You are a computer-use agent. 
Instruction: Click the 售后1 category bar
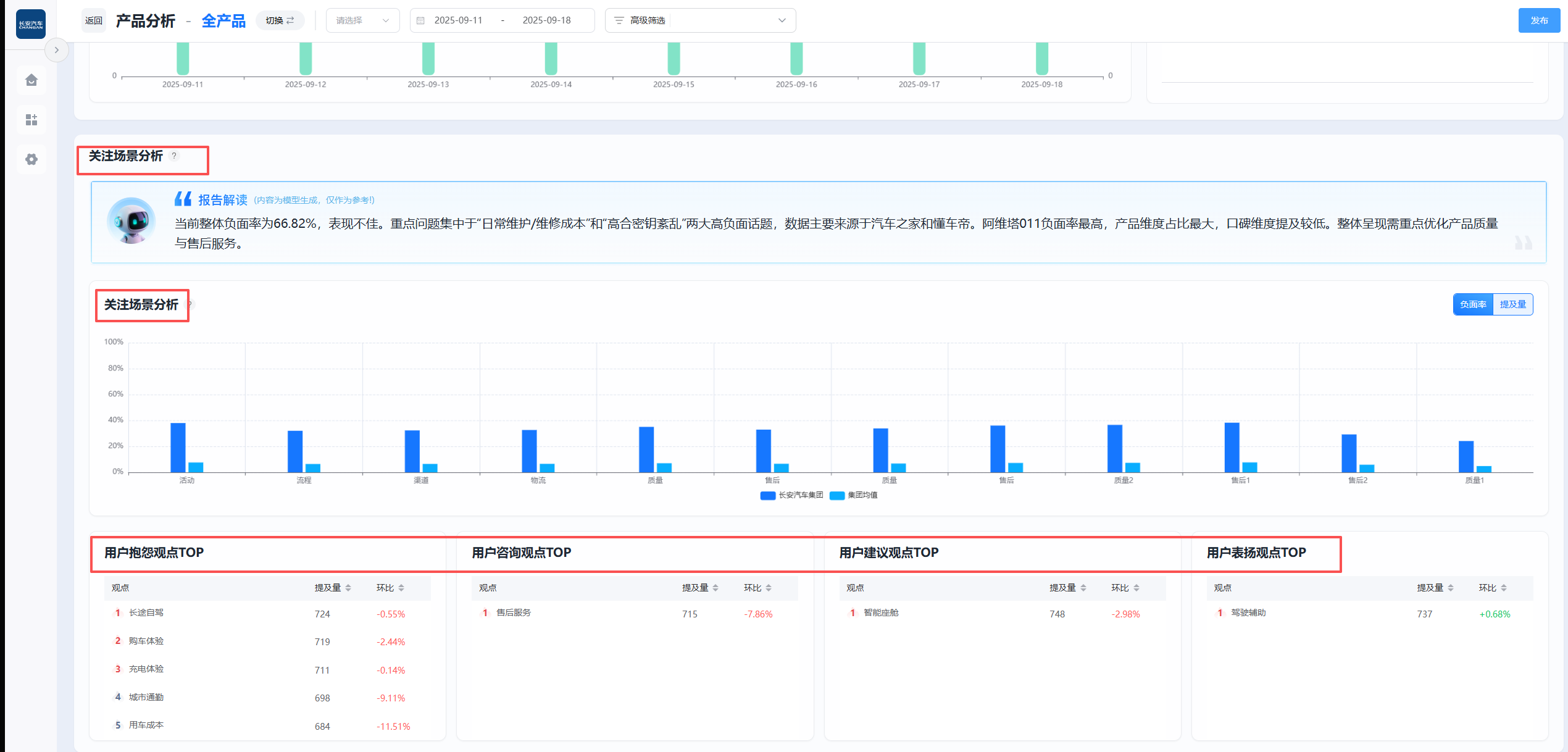coord(1232,448)
